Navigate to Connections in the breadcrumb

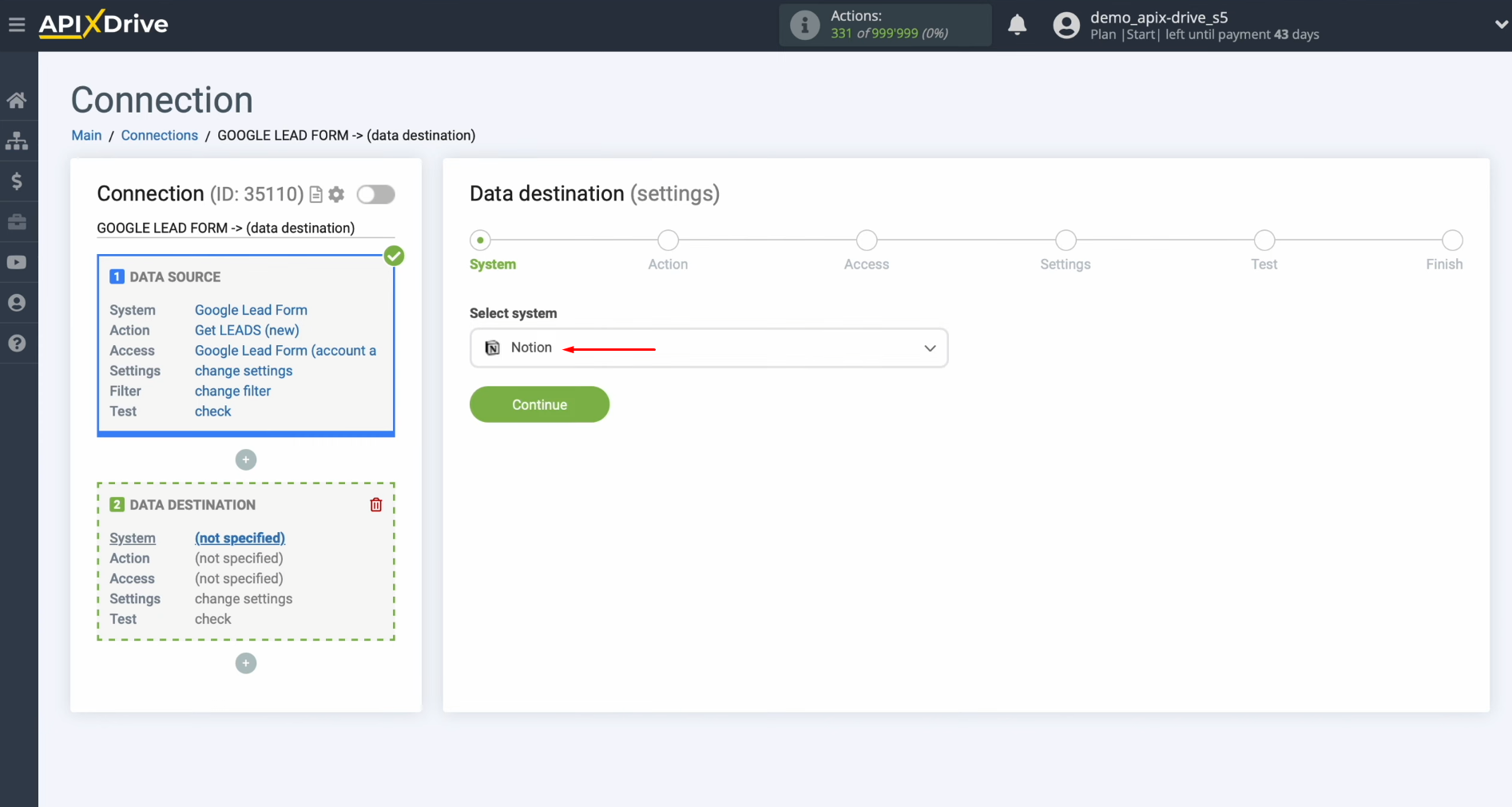point(159,135)
